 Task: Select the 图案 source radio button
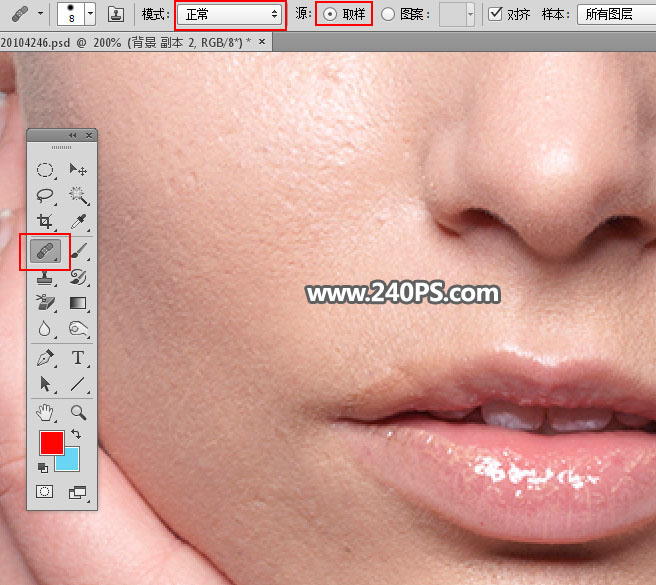tap(388, 15)
